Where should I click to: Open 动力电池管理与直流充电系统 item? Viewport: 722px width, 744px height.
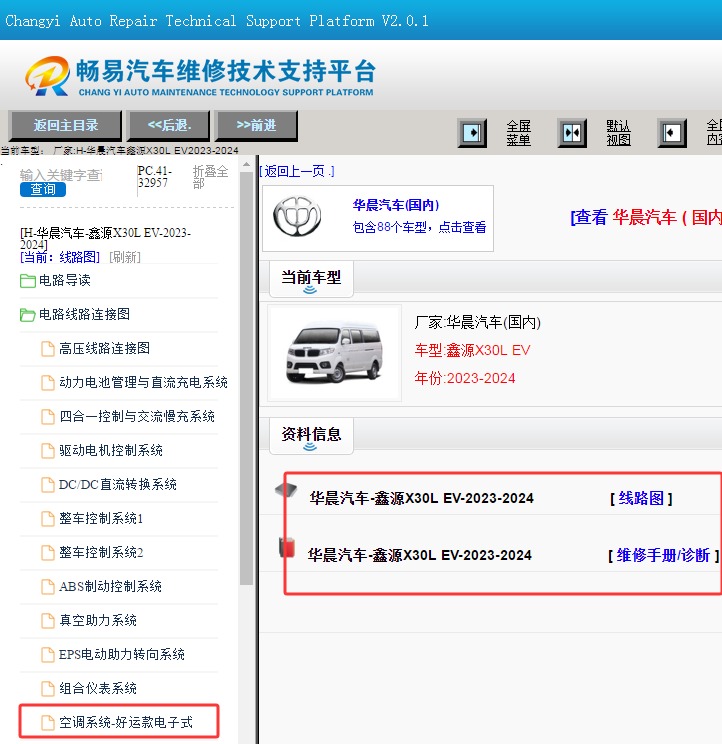(143, 382)
